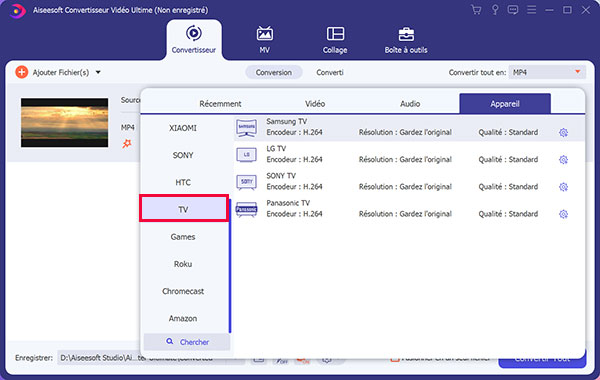Click the SONY TV icon
The width and height of the screenshot is (600, 380).
tap(246, 182)
